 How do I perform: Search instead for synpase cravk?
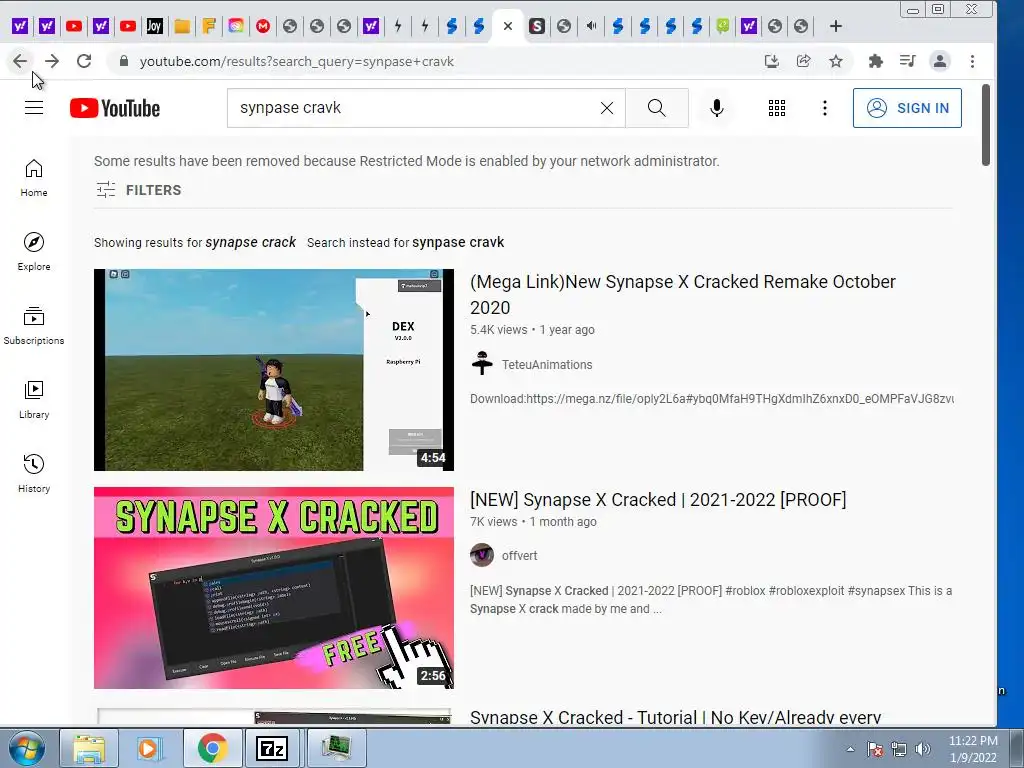(458, 242)
